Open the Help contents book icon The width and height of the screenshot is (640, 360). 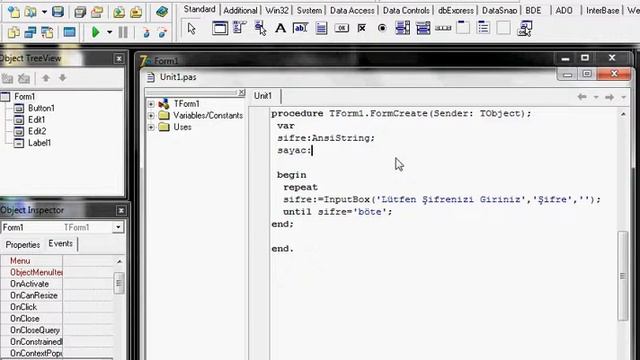coord(162,12)
